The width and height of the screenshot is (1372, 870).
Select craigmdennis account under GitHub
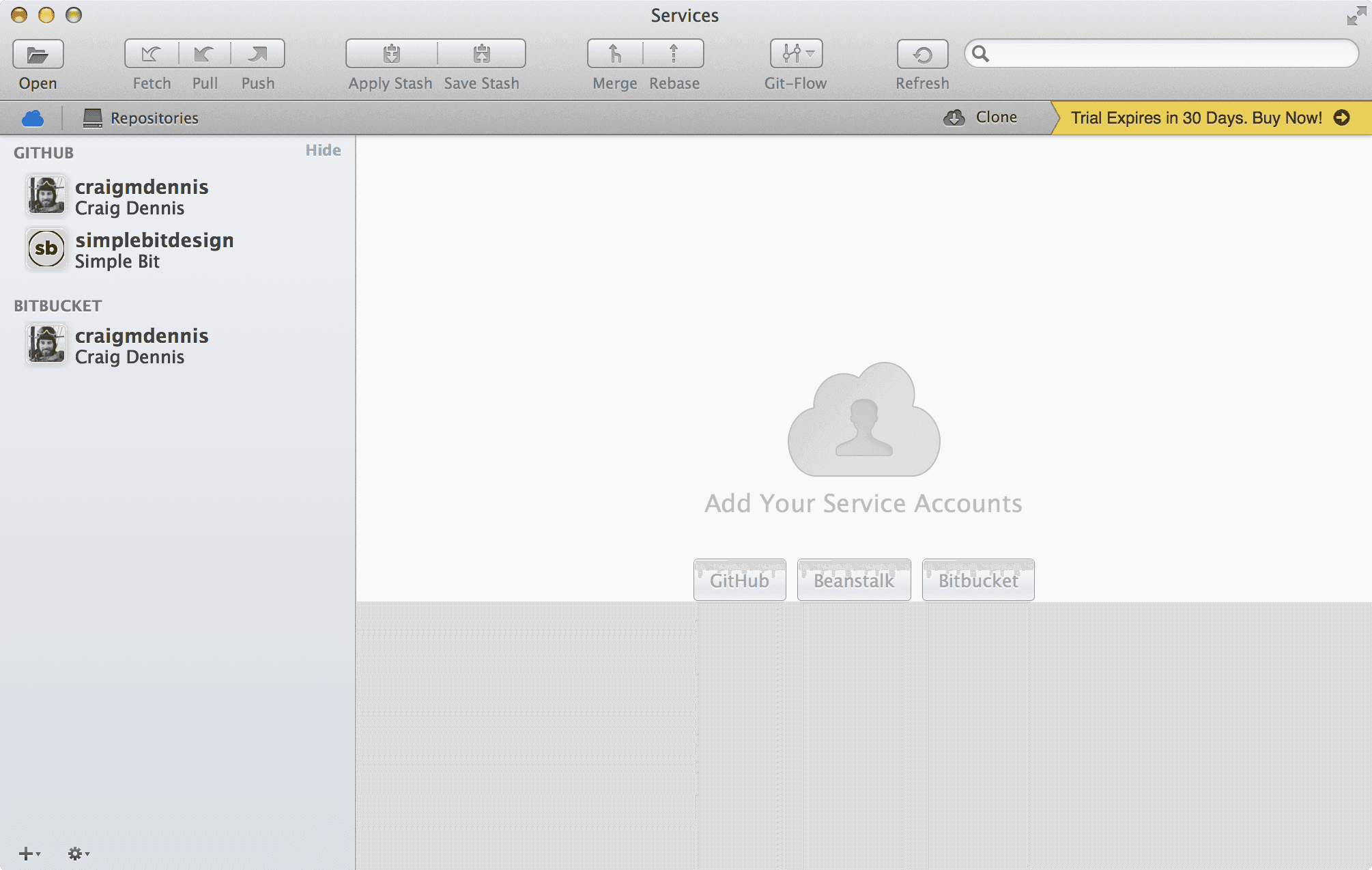[x=177, y=196]
